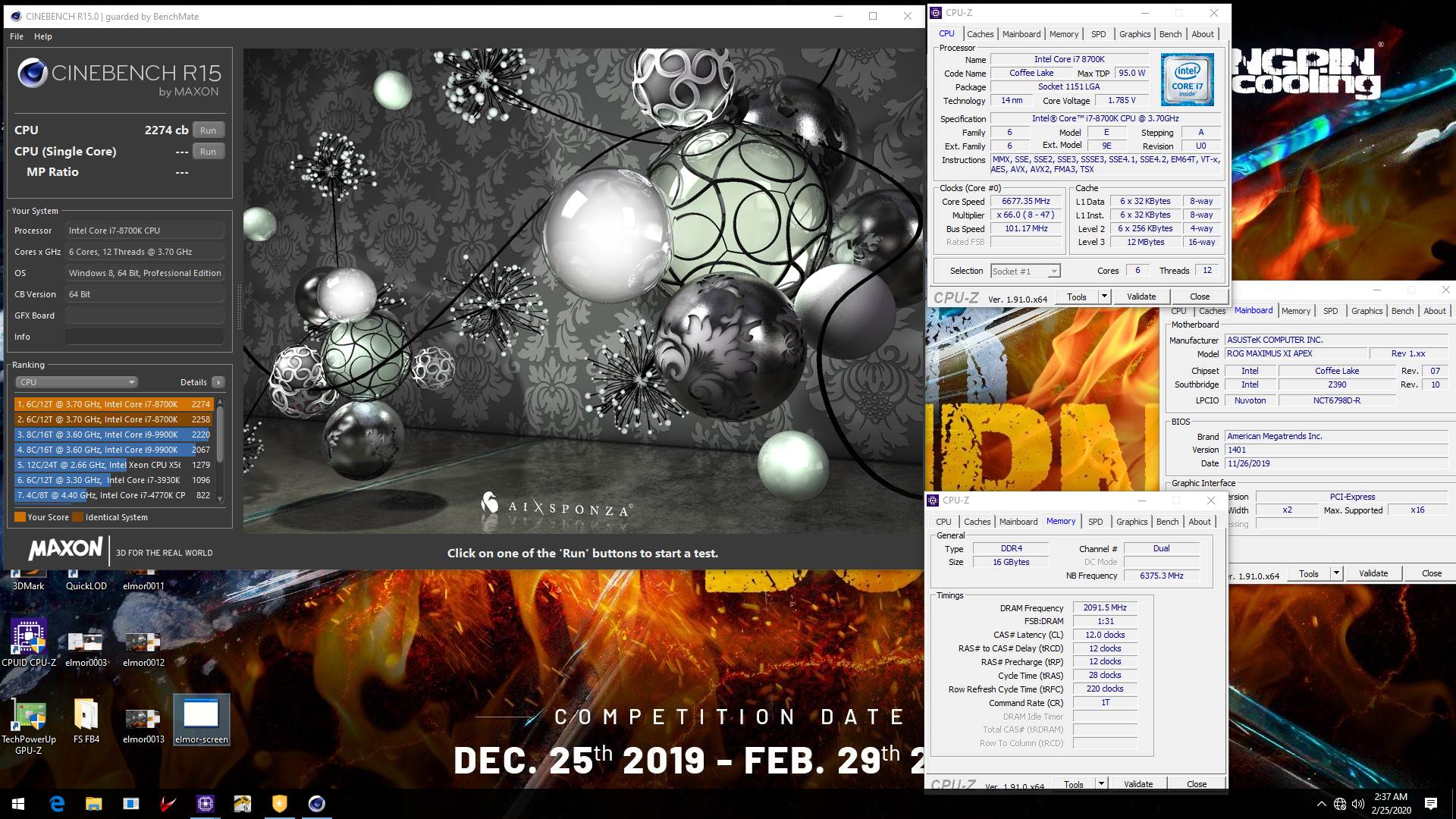The width and height of the screenshot is (1456, 819).
Task: Open Tools dropdown arrow in Mainboard CPU-Z
Action: point(1336,573)
